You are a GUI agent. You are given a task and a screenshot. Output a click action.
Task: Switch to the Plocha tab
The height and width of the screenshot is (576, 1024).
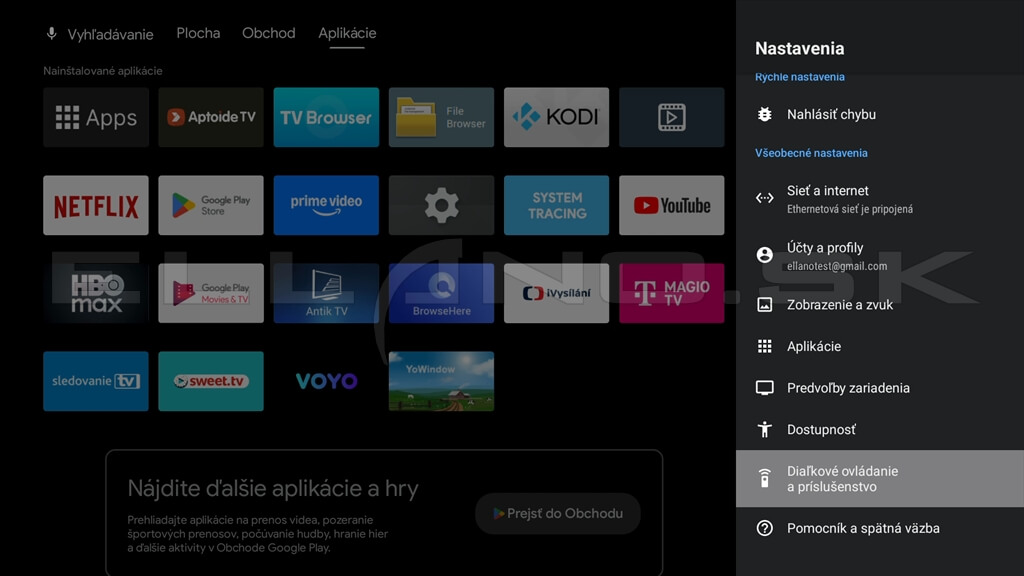coord(198,33)
